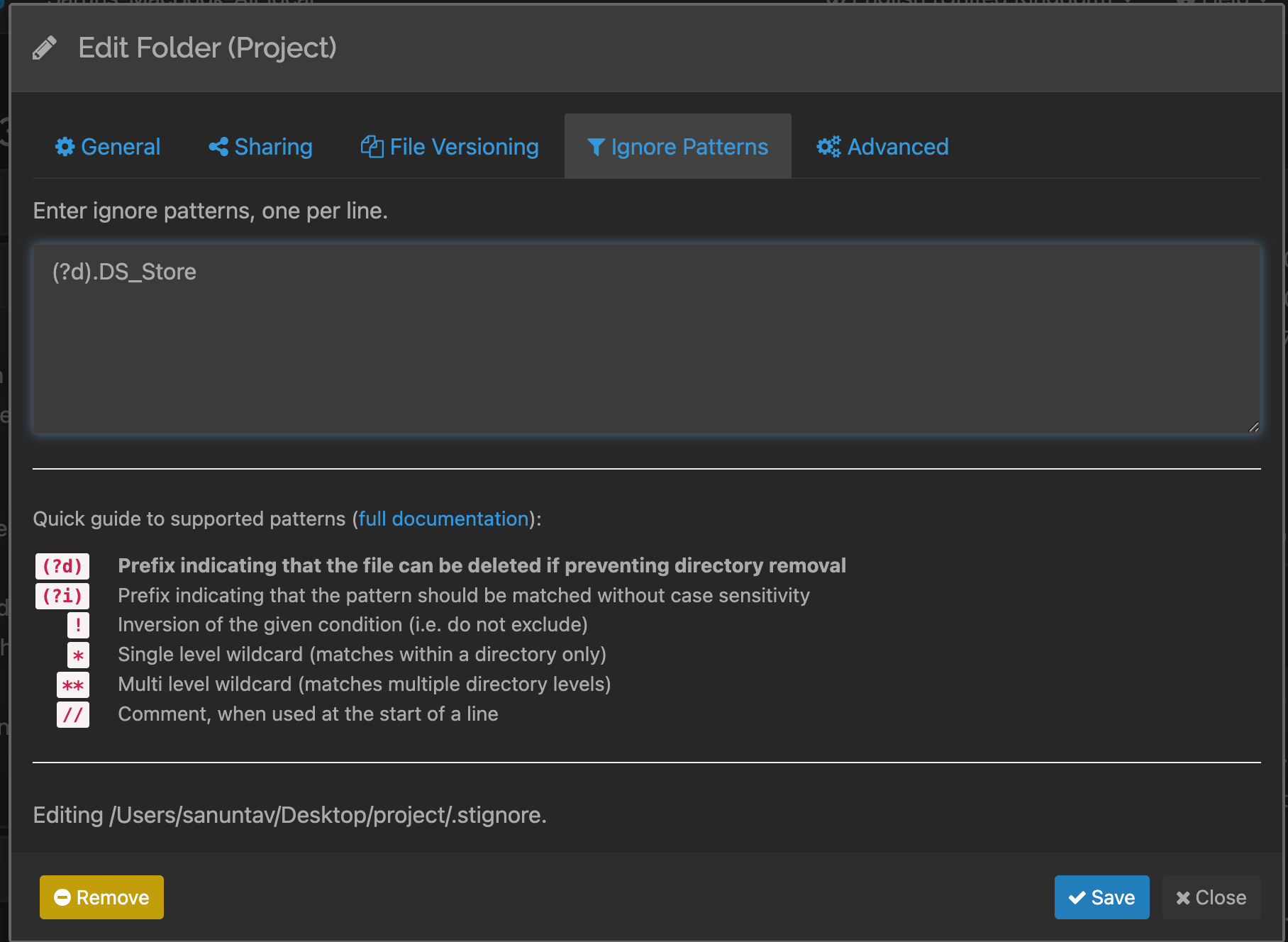Image resolution: width=1288 pixels, height=942 pixels.
Task: Click the minus circle icon in Remove button
Action: click(62, 897)
